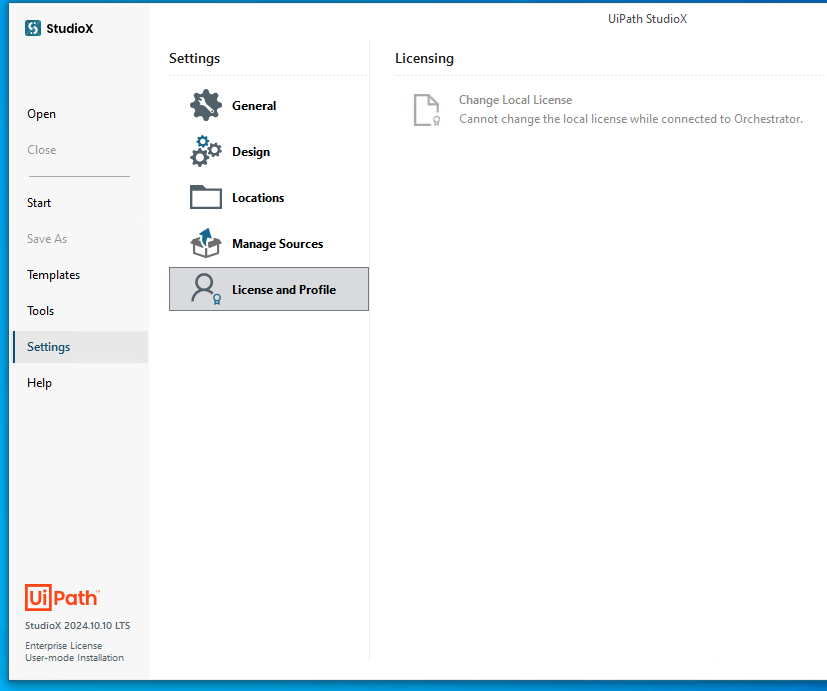Click the UiPath StudioX window title
This screenshot has width=827, height=691.
(647, 19)
